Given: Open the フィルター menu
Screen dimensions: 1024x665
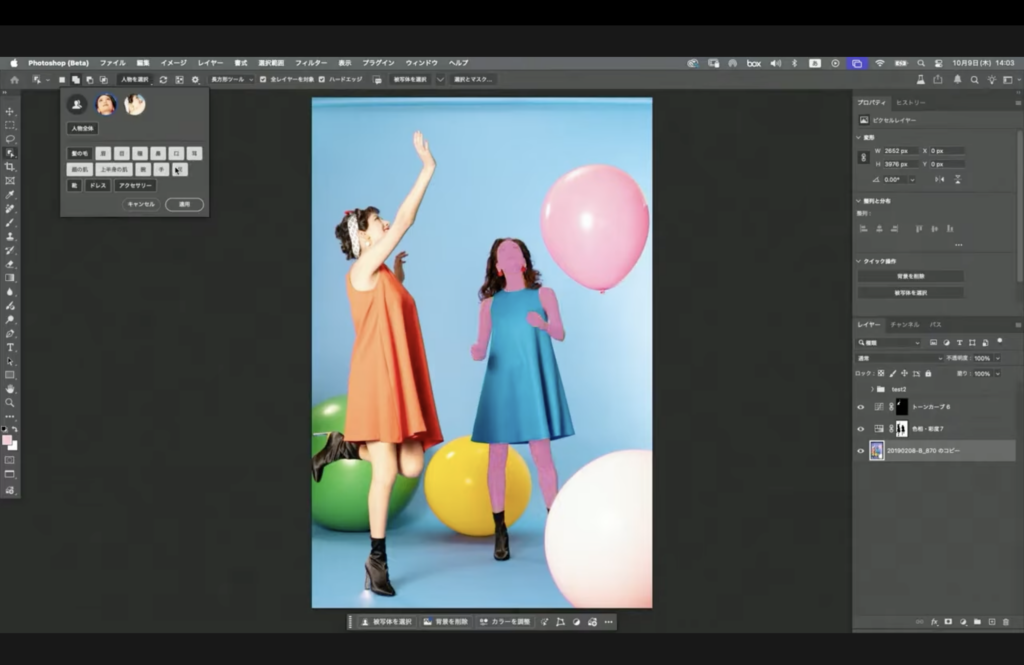Looking at the screenshot, I should (310, 63).
